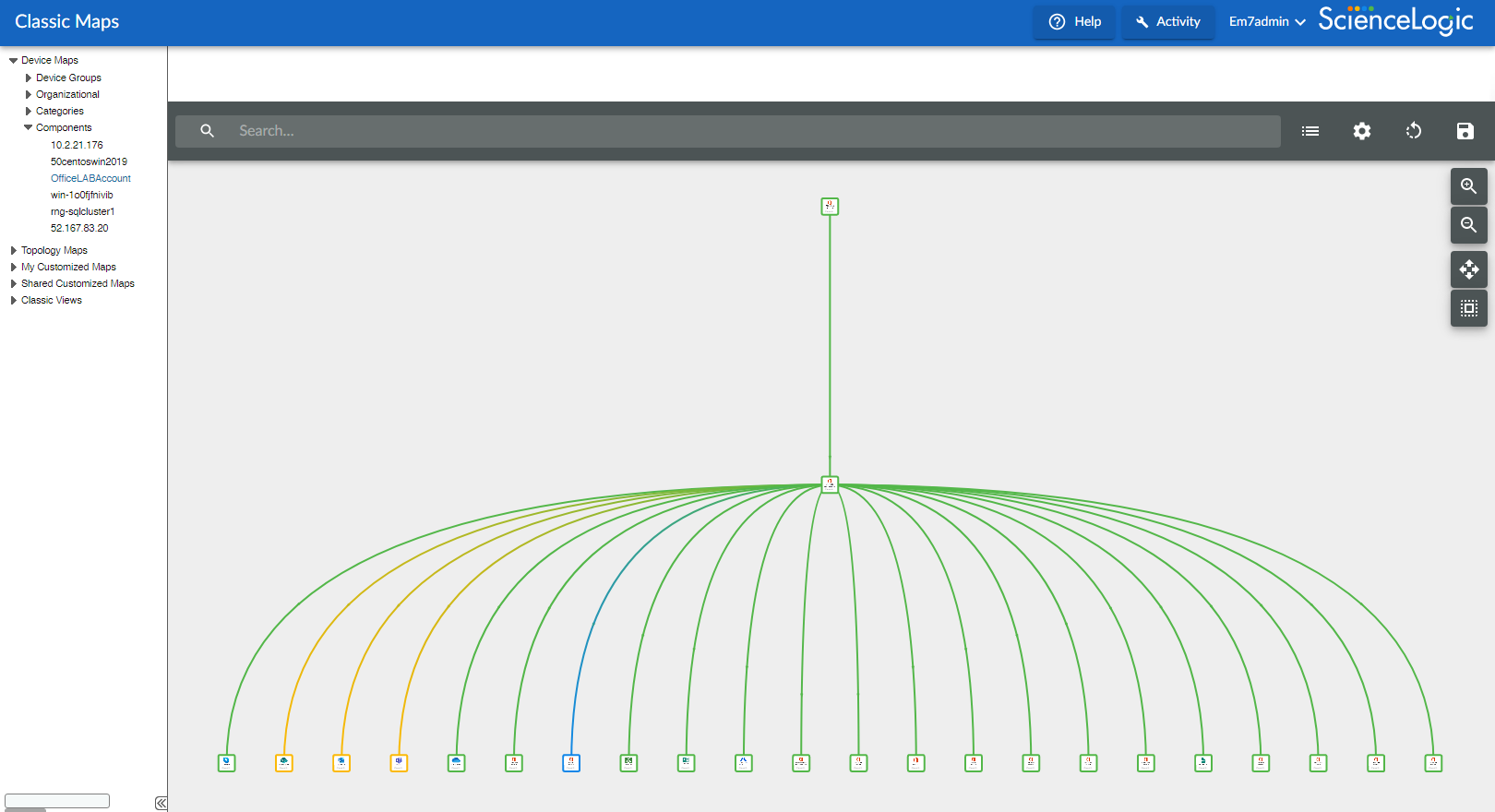Select the Device Maps tree label
Viewport: 1495px width, 812px height.
(50, 61)
